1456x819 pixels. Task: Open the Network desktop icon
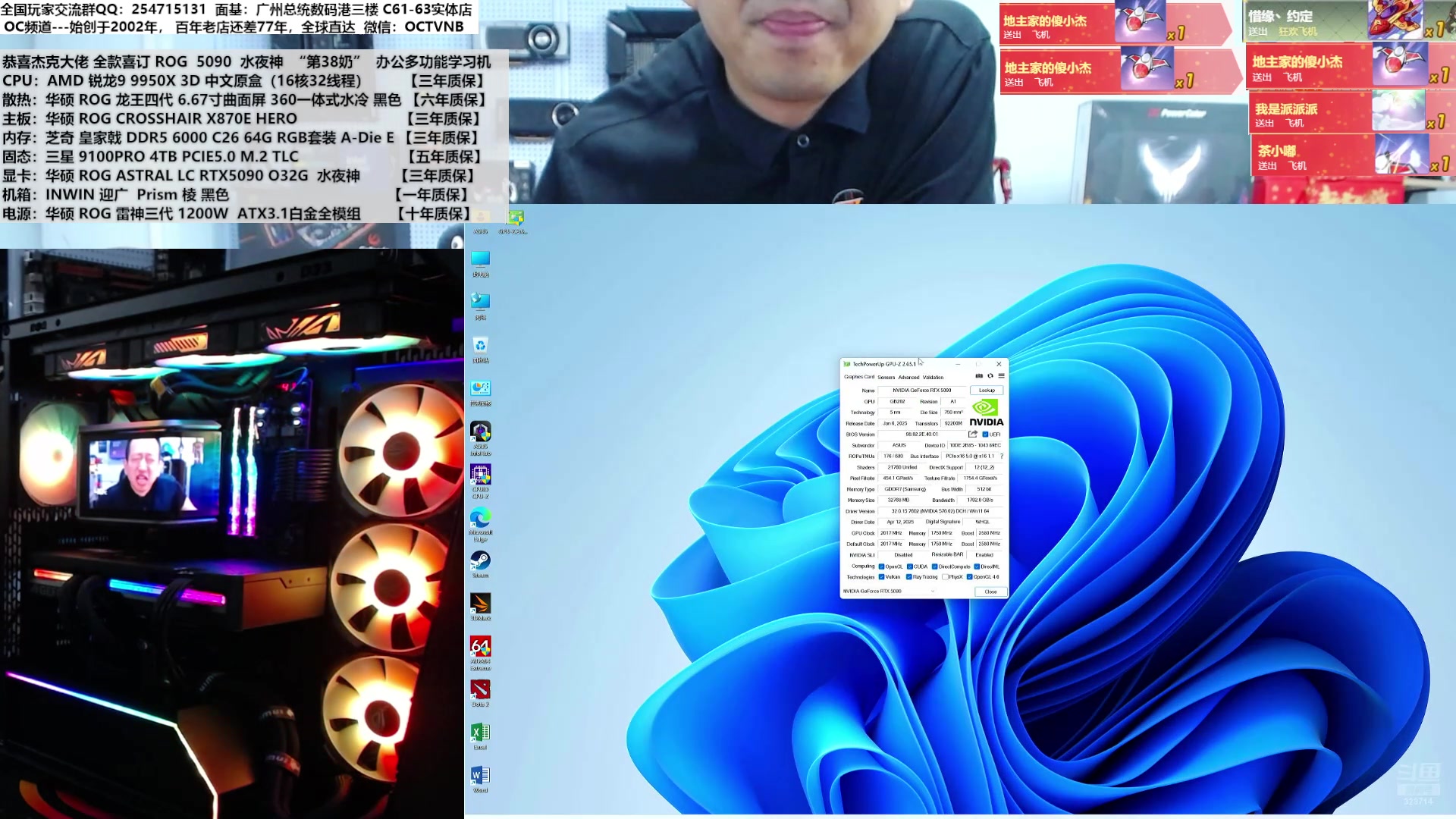[480, 306]
